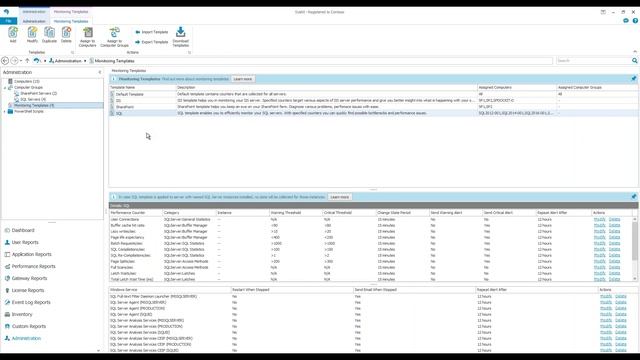Open Gateway Reports in the navigation pane
The image size is (640, 360).
click(26, 278)
